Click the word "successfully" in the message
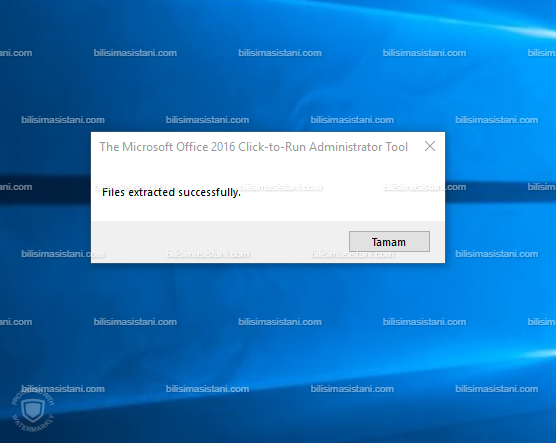 click(209, 192)
